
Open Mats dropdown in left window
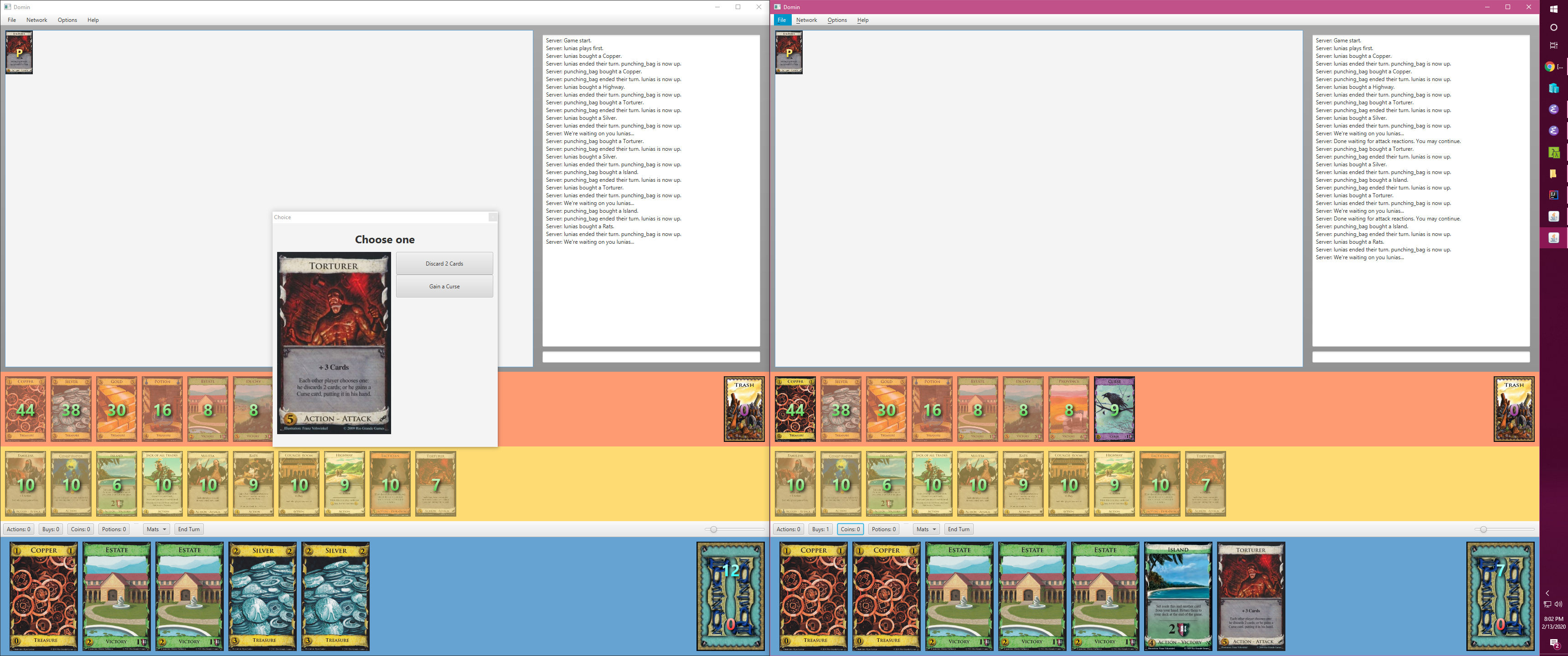tap(156, 529)
